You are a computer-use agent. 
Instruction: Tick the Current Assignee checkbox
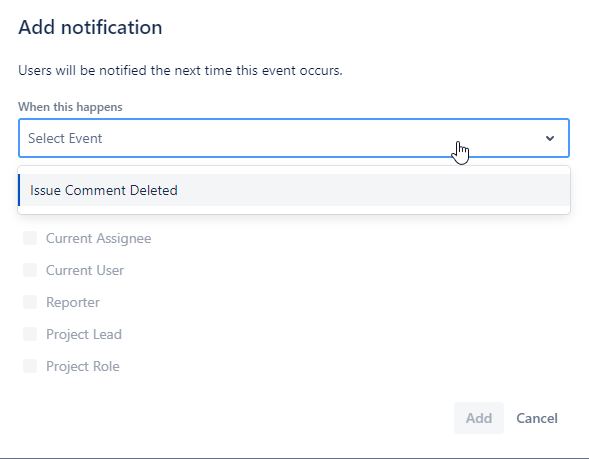click(30, 238)
